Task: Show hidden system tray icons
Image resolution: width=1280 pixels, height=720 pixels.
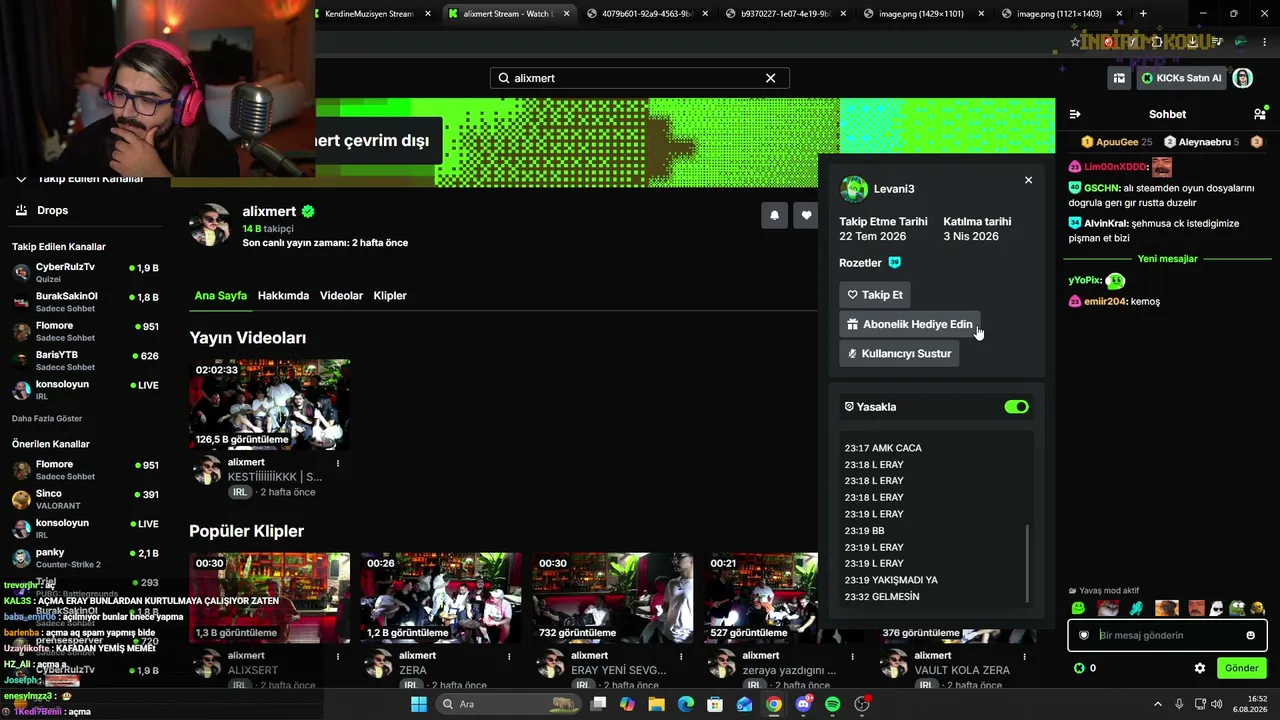Action: [x=1159, y=704]
